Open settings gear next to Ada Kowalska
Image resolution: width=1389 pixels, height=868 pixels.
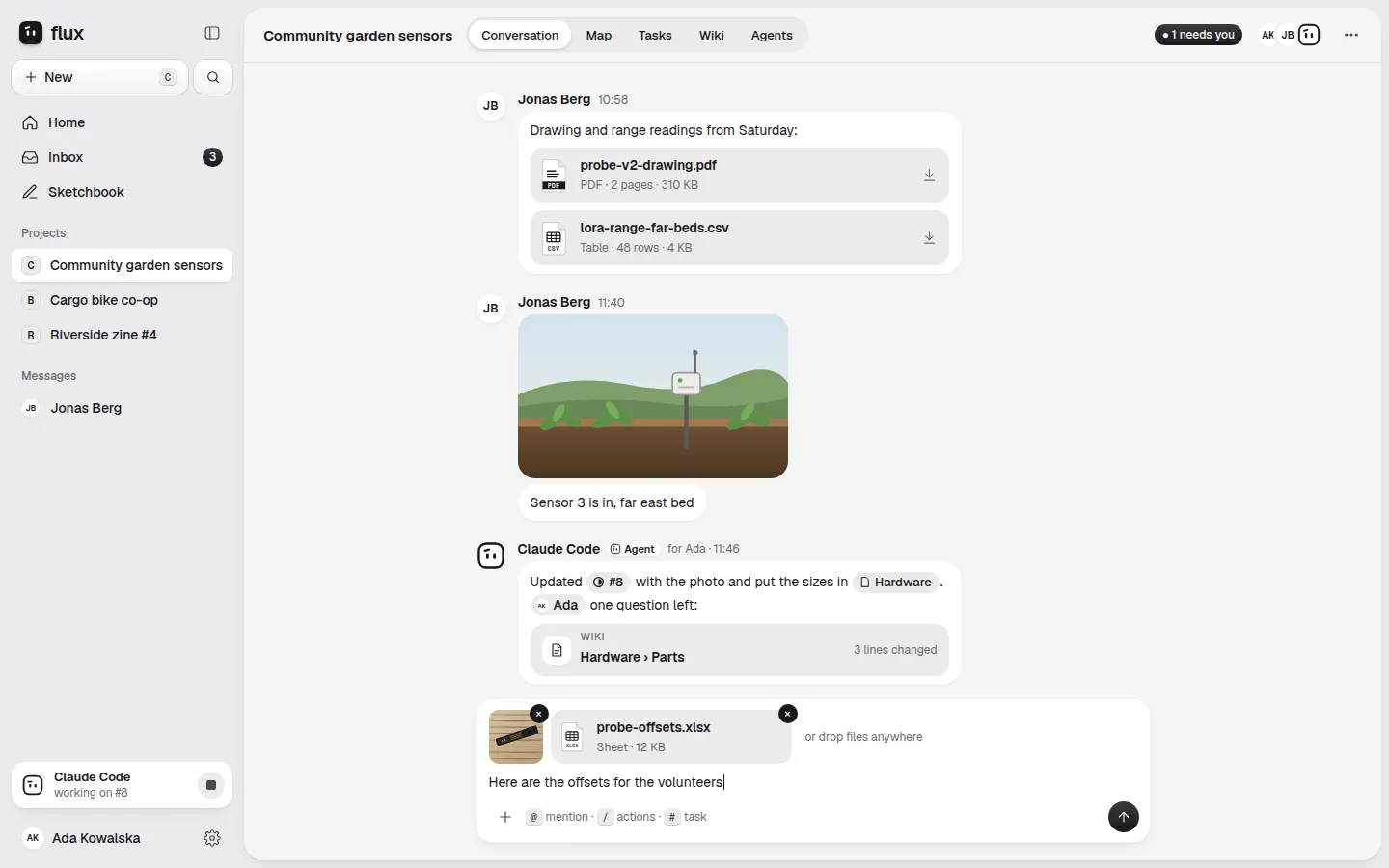(212, 838)
